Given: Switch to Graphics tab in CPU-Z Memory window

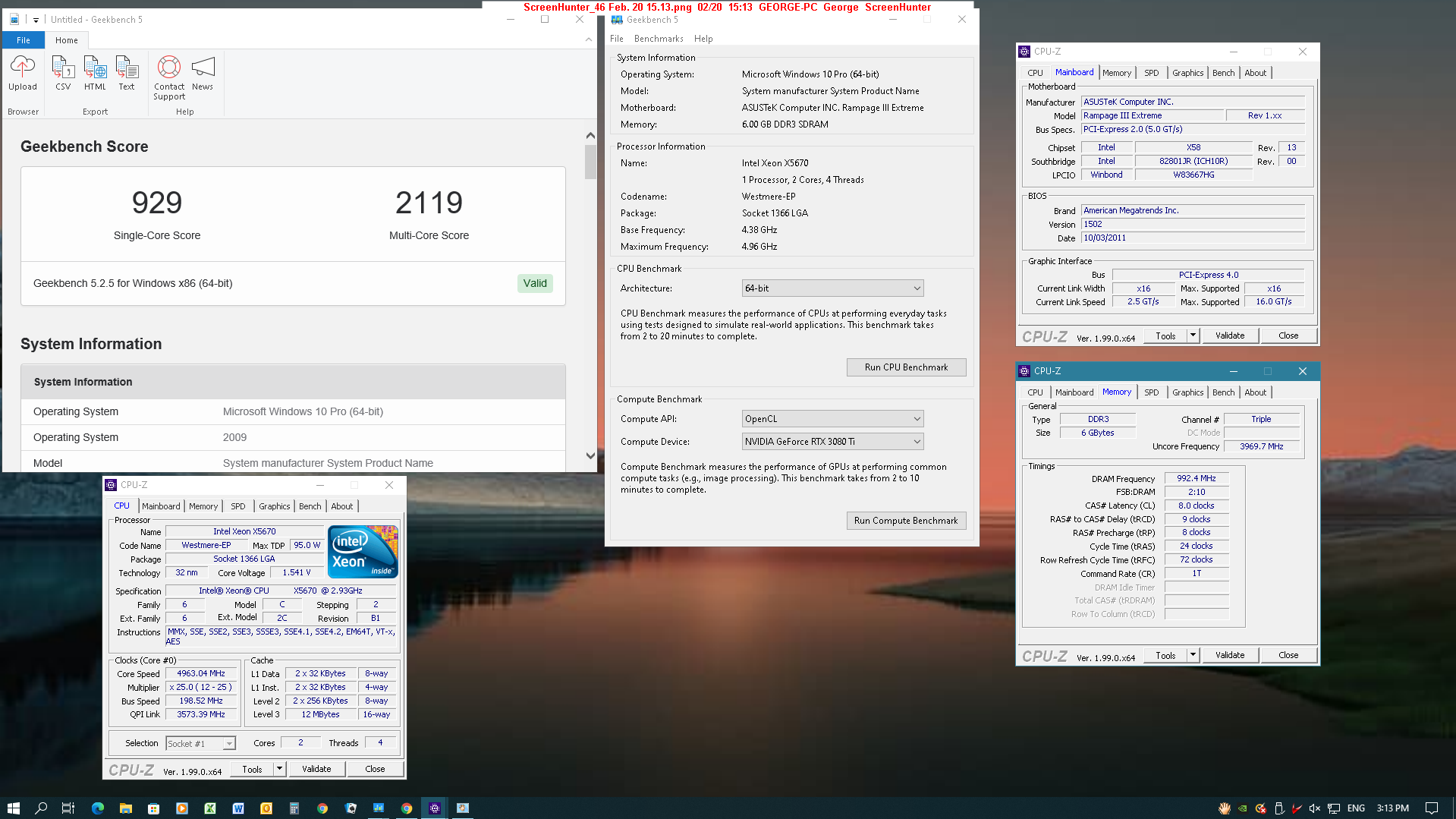Looking at the screenshot, I should pos(1187,392).
